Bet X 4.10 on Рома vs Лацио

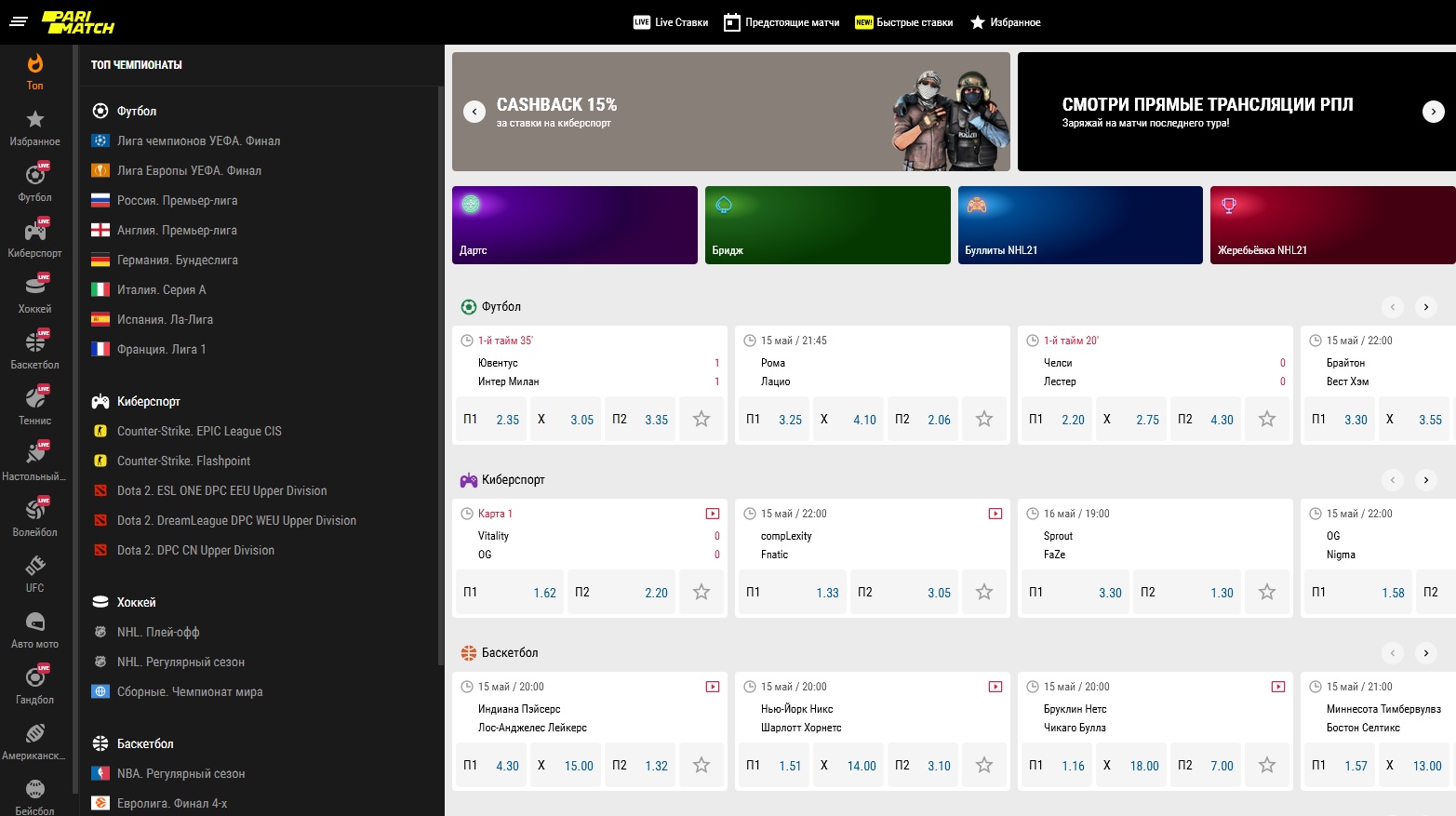click(x=848, y=420)
